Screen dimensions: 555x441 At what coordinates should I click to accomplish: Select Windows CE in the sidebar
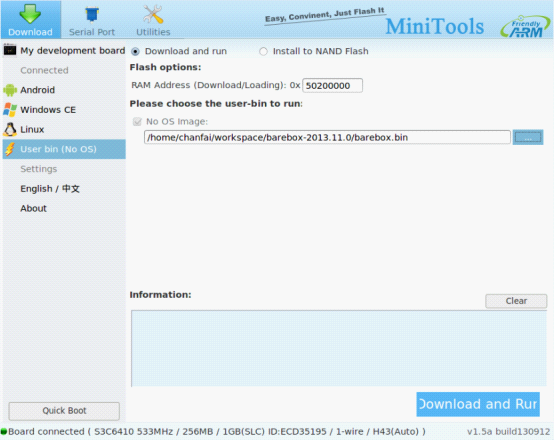pos(64,110)
